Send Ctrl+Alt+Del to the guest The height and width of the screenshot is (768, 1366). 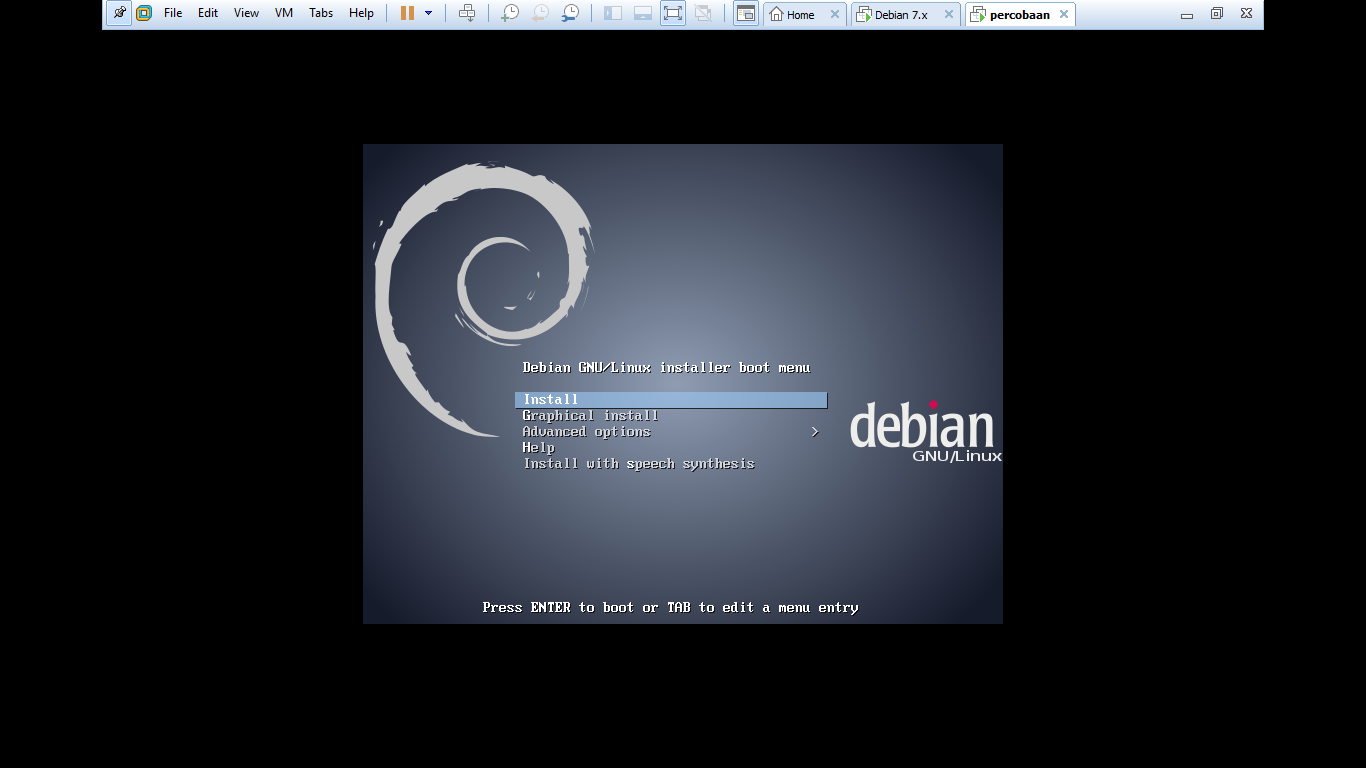point(468,13)
